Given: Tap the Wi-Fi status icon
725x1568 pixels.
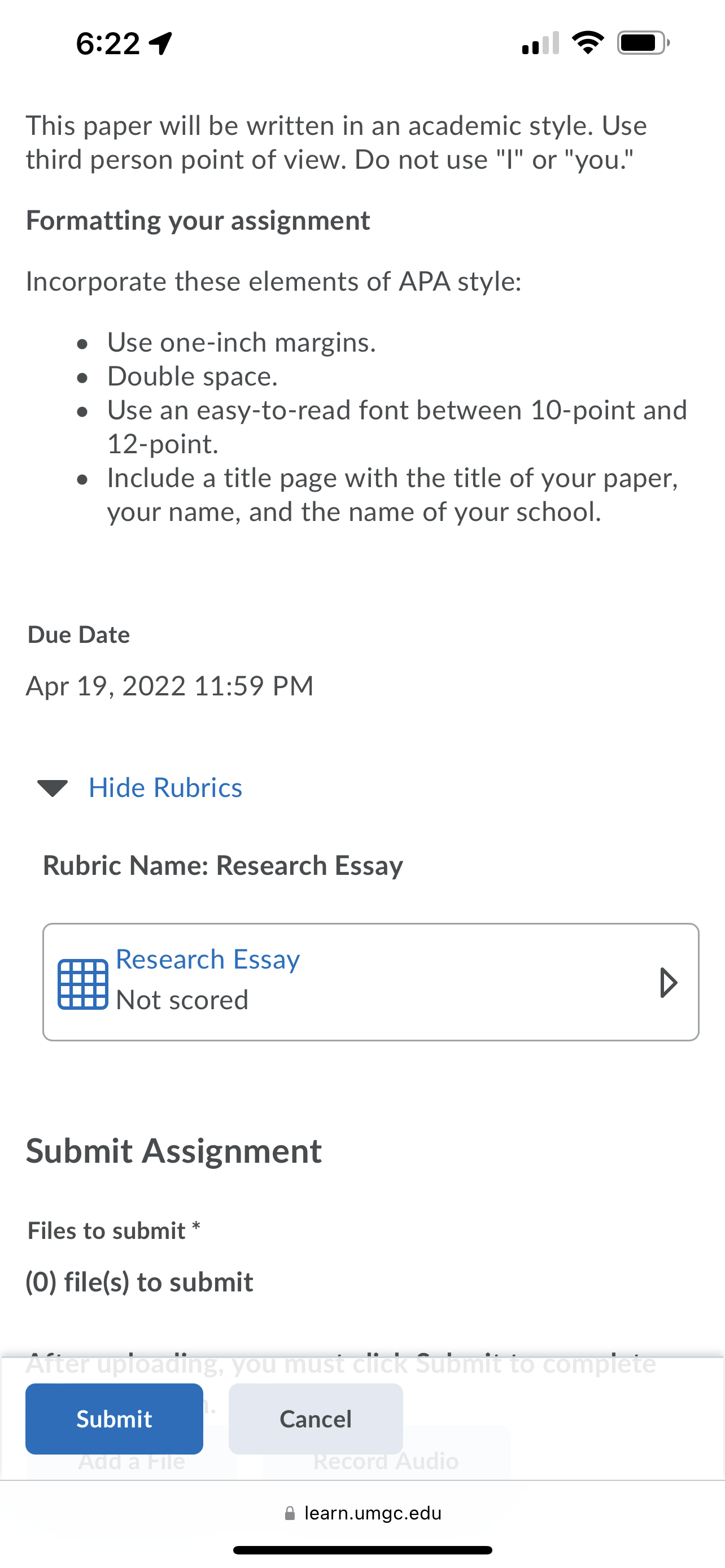Looking at the screenshot, I should [x=587, y=42].
